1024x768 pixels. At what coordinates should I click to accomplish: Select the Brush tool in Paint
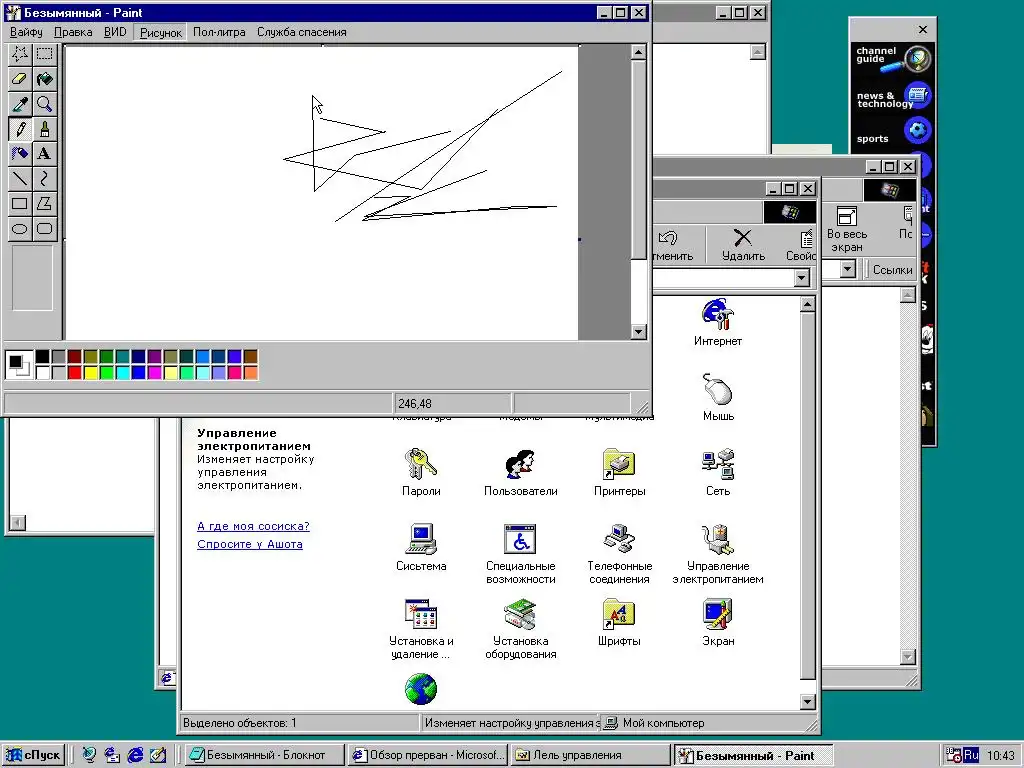click(44, 129)
